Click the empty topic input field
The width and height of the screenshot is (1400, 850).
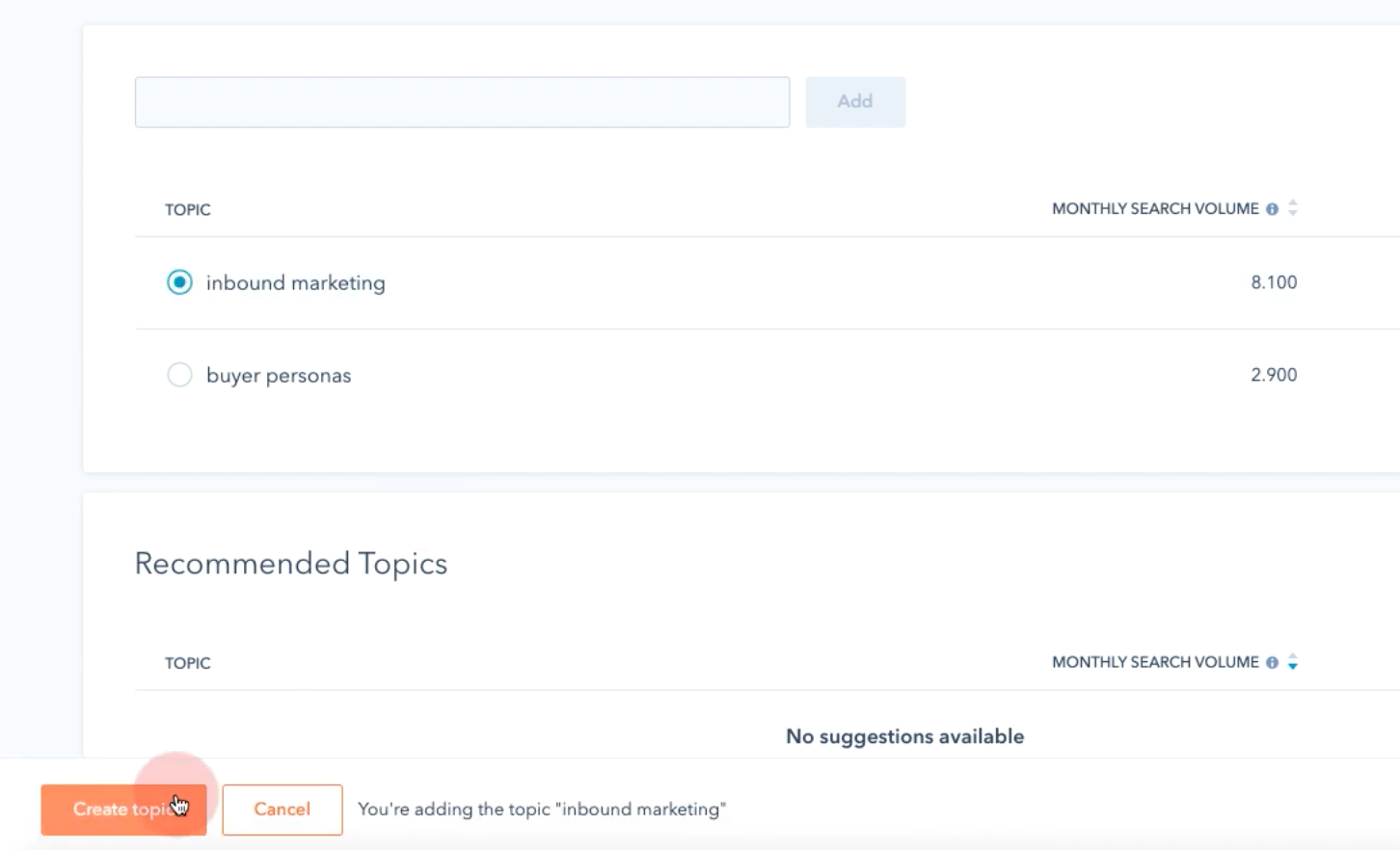[x=462, y=101]
